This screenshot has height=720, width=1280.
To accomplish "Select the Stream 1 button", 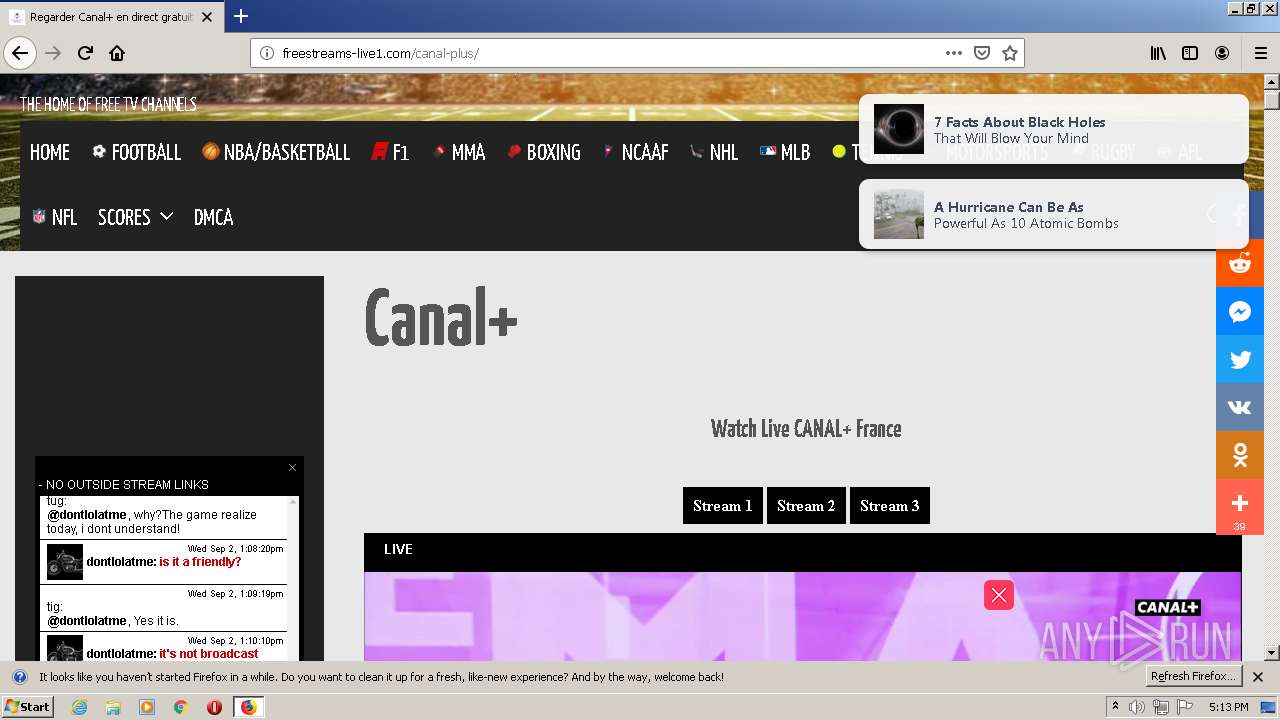I will tap(723, 506).
